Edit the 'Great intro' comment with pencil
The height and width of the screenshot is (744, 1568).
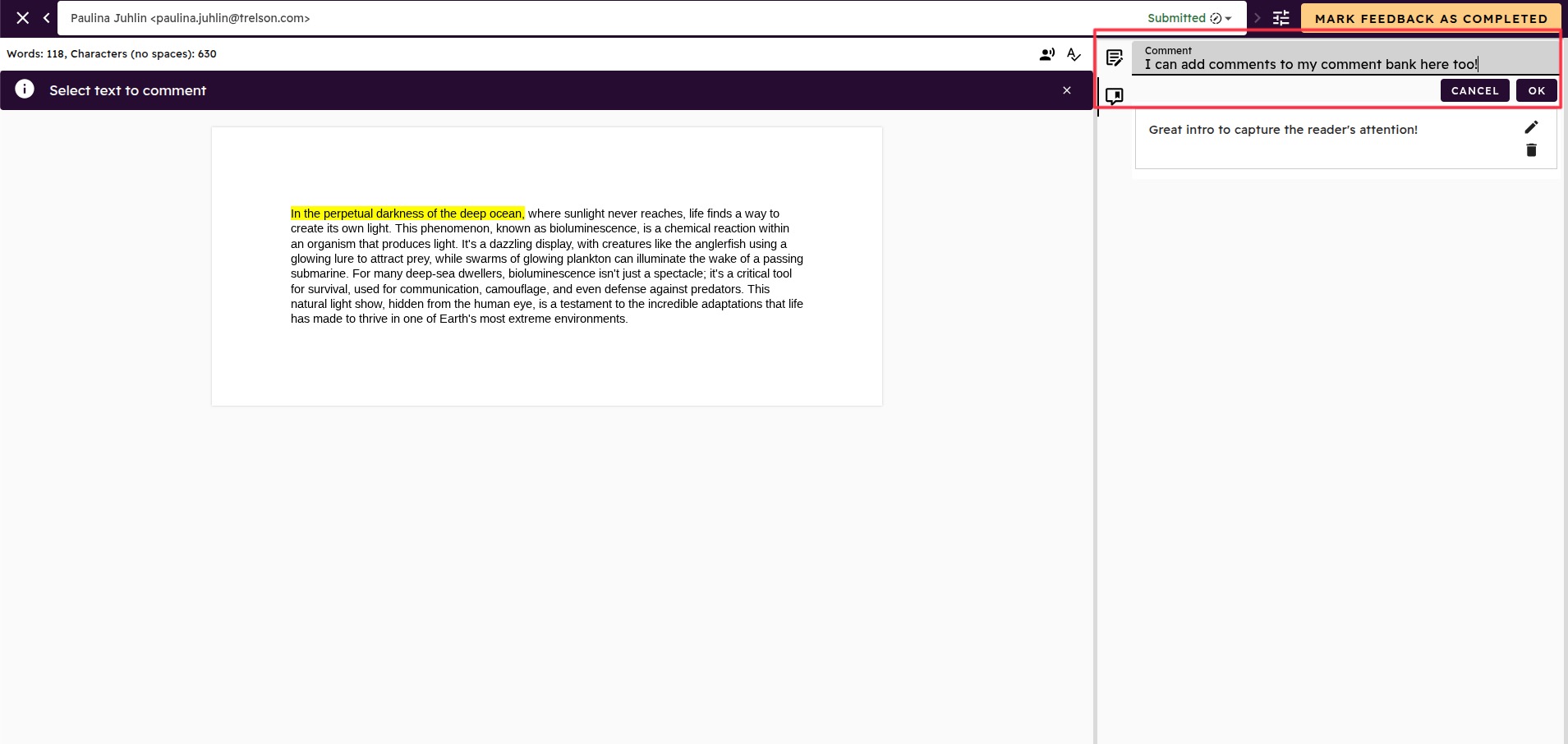tap(1531, 127)
